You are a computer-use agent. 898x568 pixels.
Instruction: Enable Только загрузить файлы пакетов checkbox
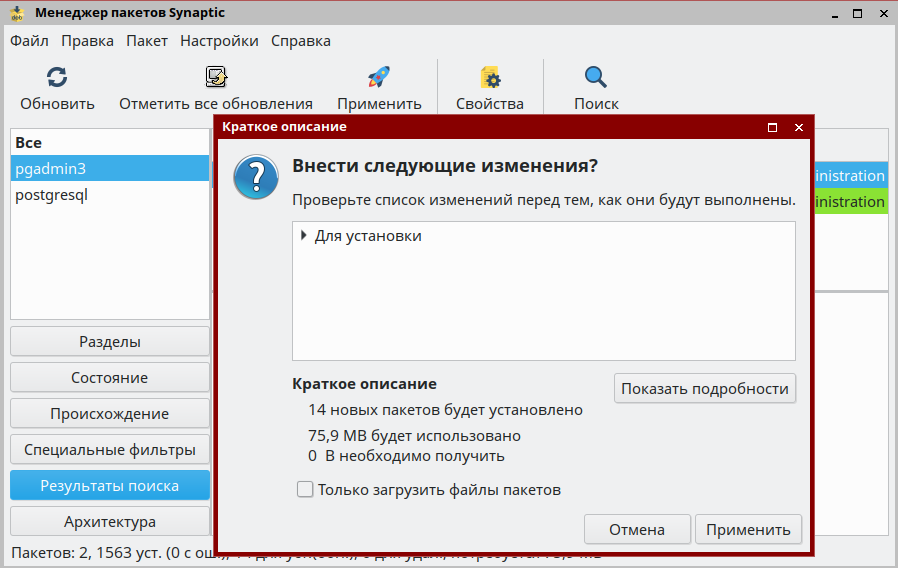pyautogui.click(x=305, y=490)
